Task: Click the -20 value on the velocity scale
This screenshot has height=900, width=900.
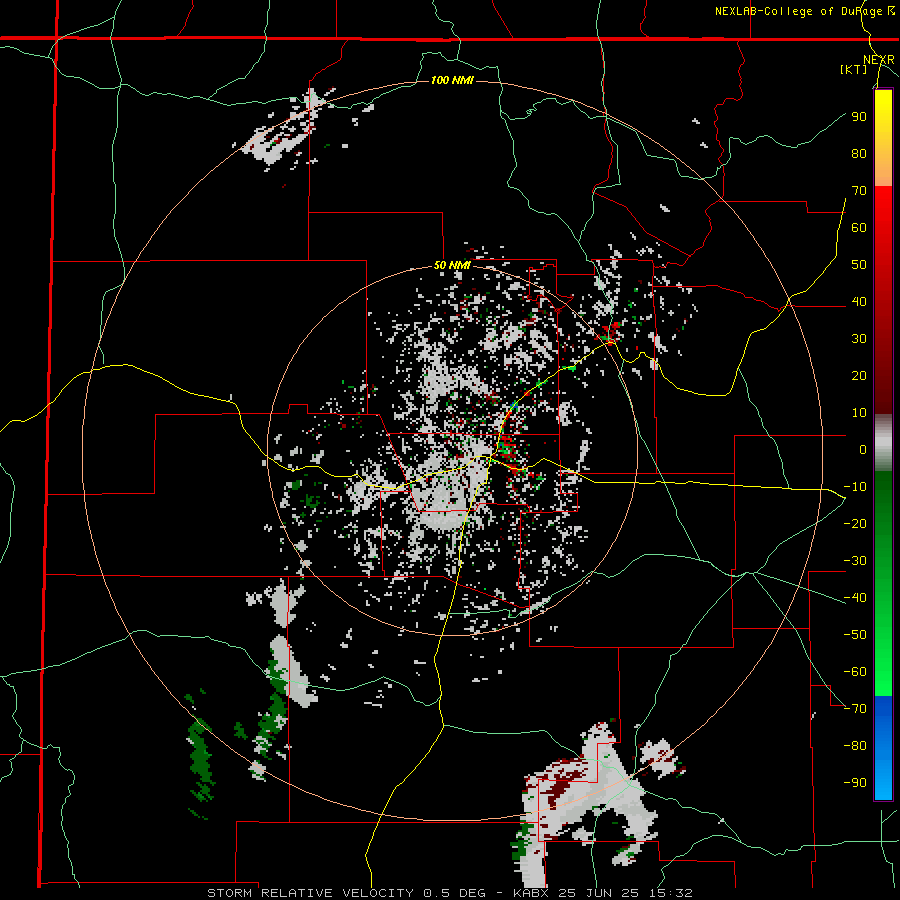Action: point(855,523)
